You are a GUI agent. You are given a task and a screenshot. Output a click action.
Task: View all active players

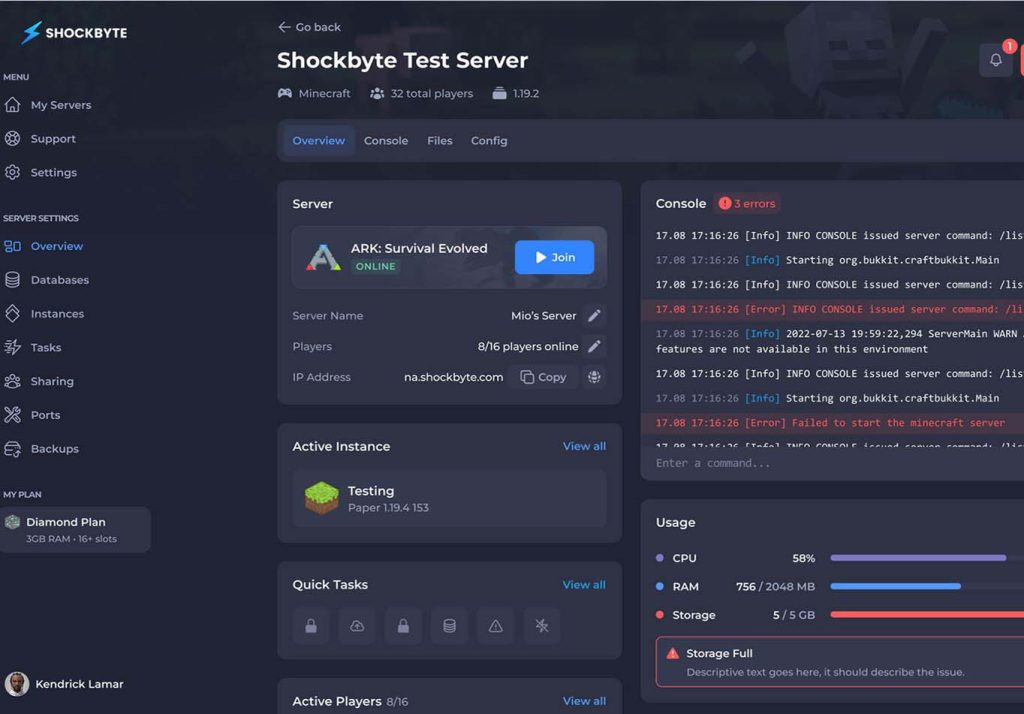coord(584,701)
